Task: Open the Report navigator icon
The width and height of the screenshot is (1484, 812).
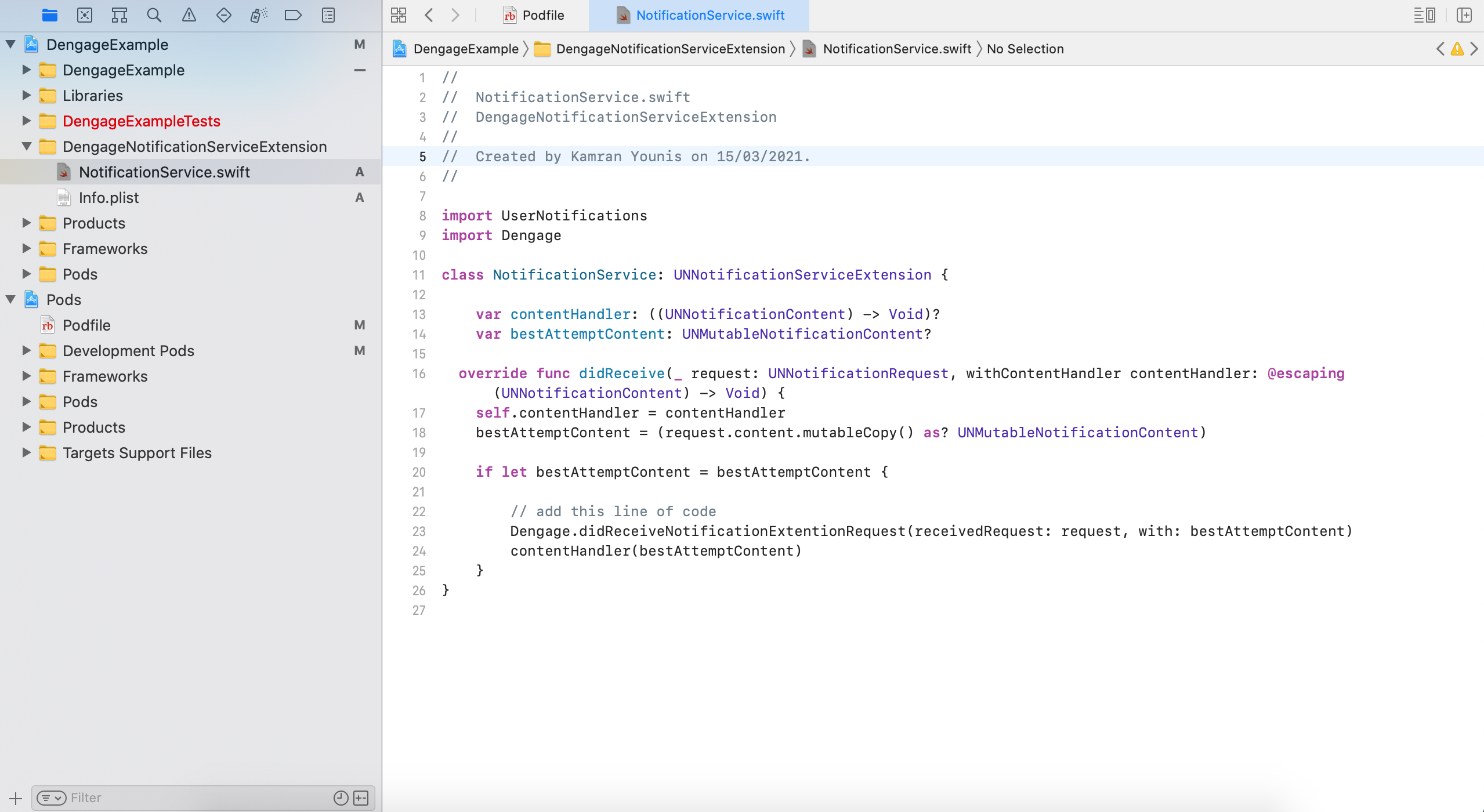Action: [328, 15]
